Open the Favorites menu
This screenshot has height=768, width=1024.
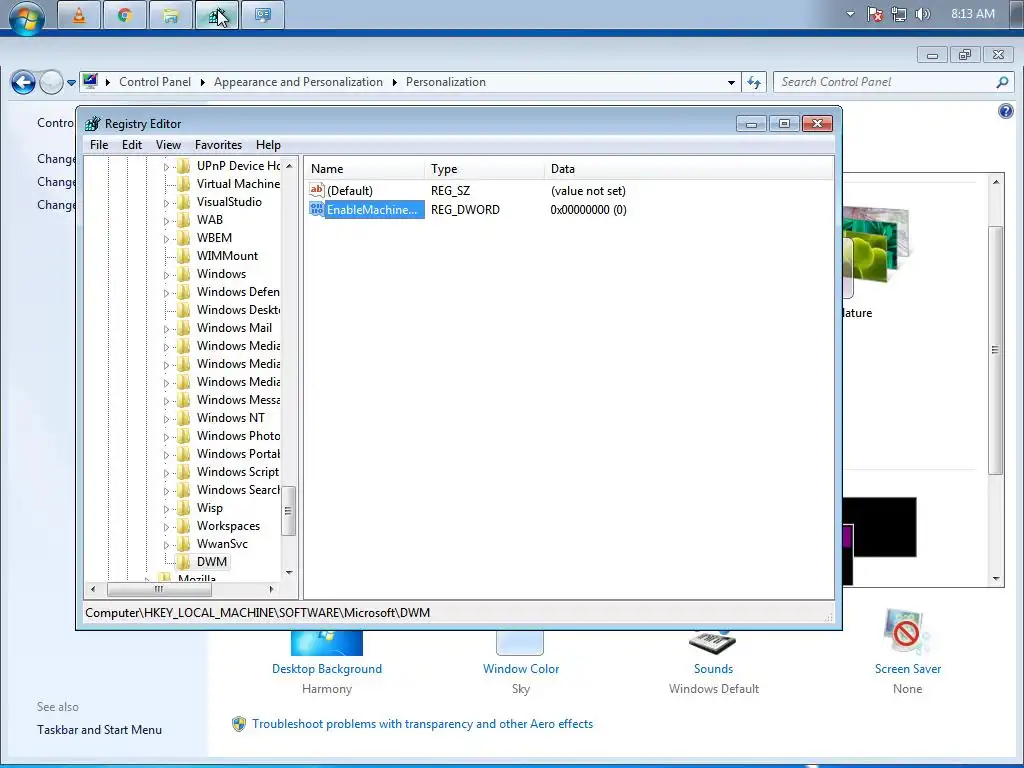218,145
